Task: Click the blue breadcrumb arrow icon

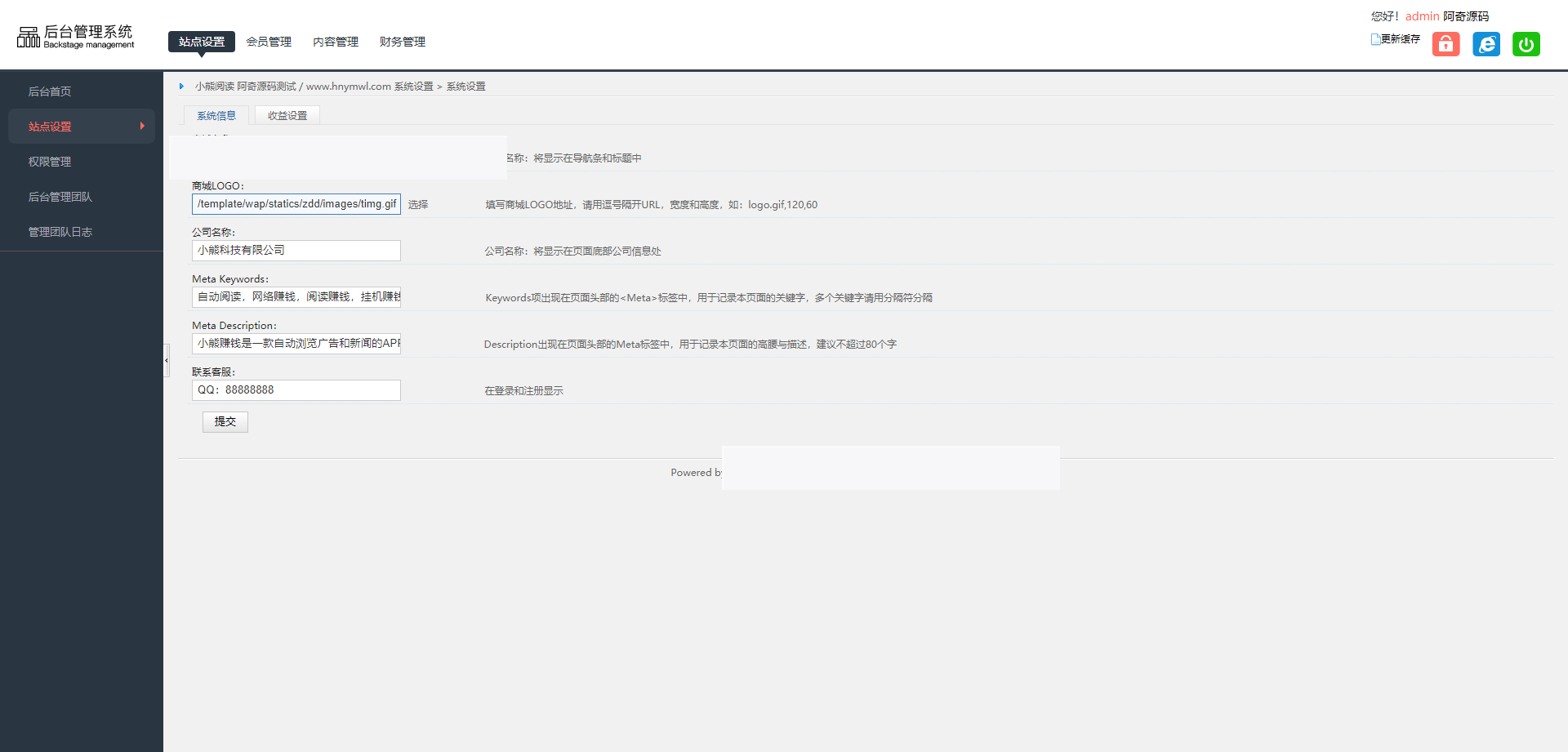Action: coord(181,87)
